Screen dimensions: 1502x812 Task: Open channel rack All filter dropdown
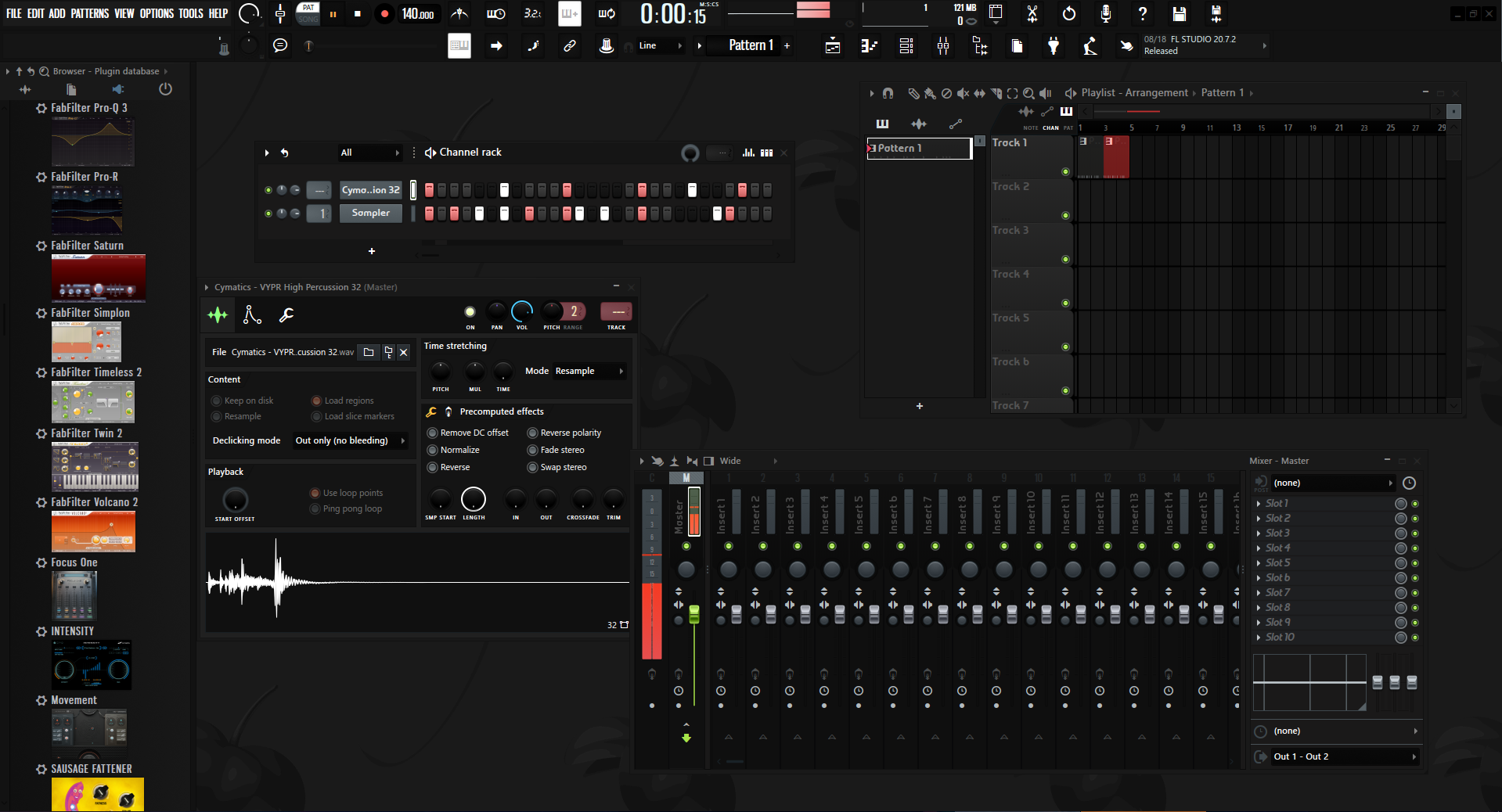(x=369, y=153)
